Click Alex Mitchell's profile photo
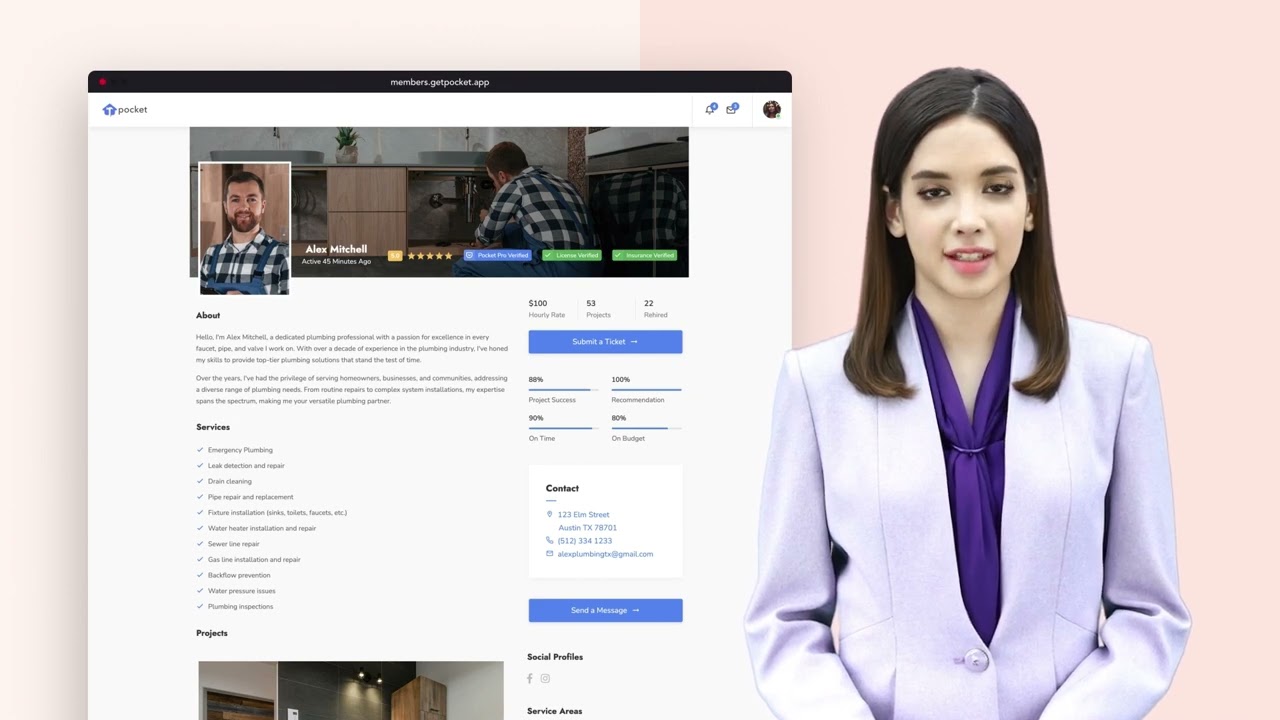 click(x=245, y=228)
